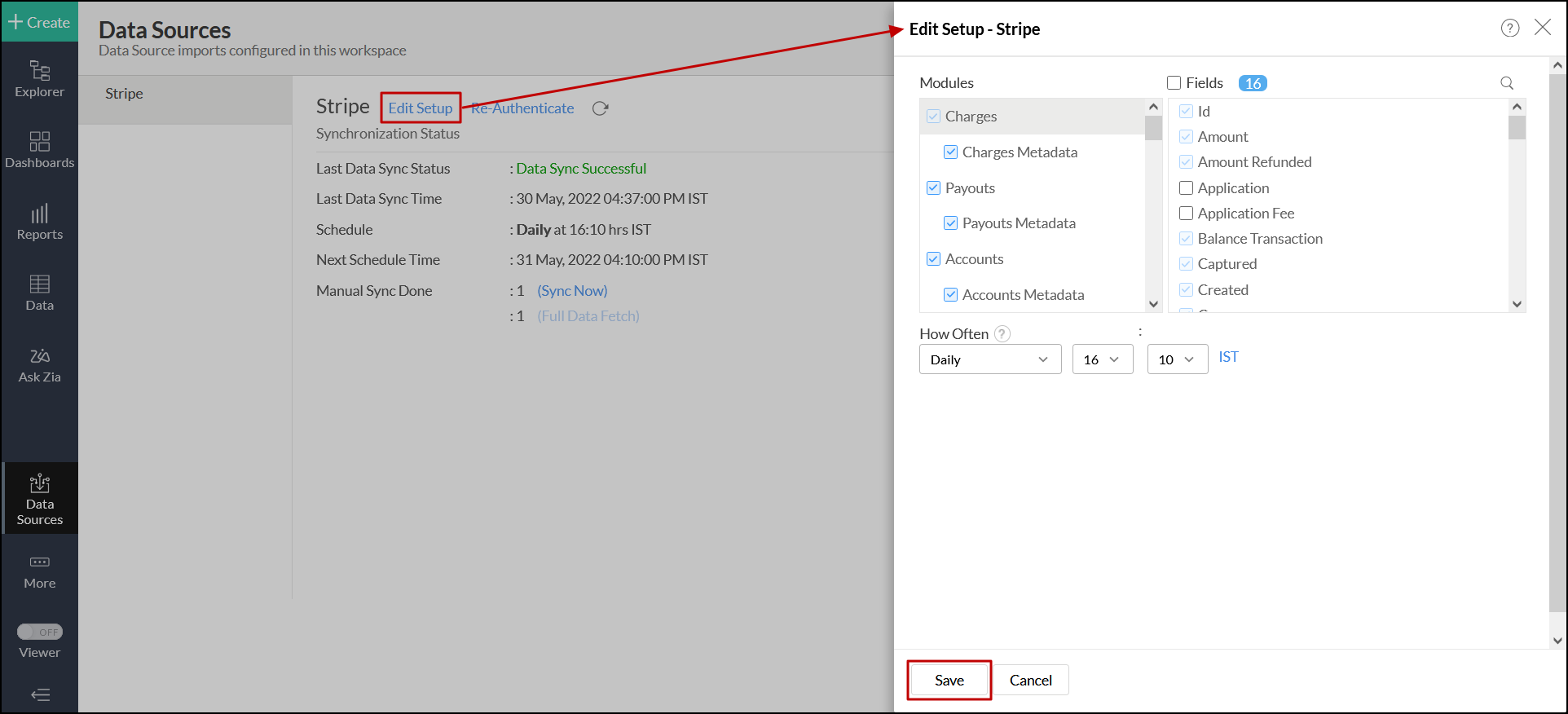Image resolution: width=1568 pixels, height=714 pixels.
Task: Collapse the sidebar with bottom arrow icon
Action: (40, 694)
